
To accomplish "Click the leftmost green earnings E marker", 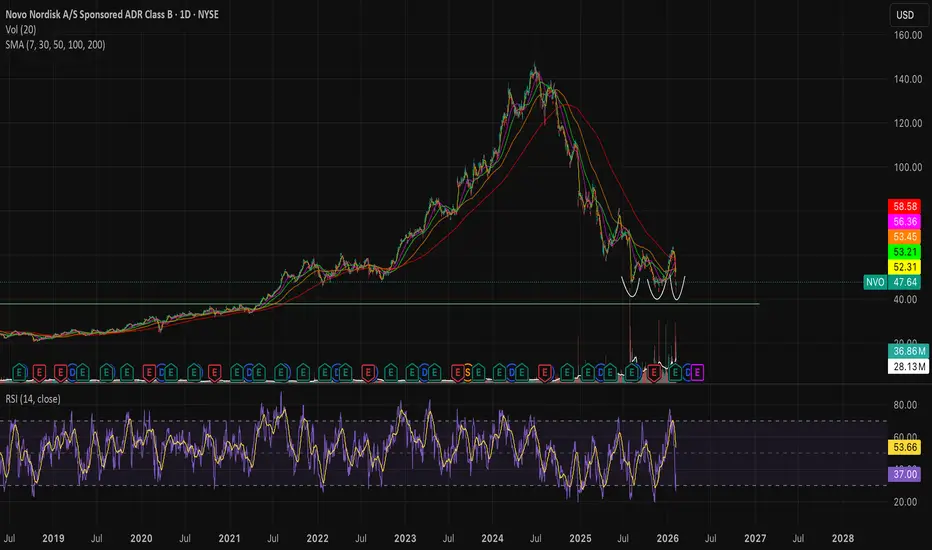I will pyautogui.click(x=19, y=373).
